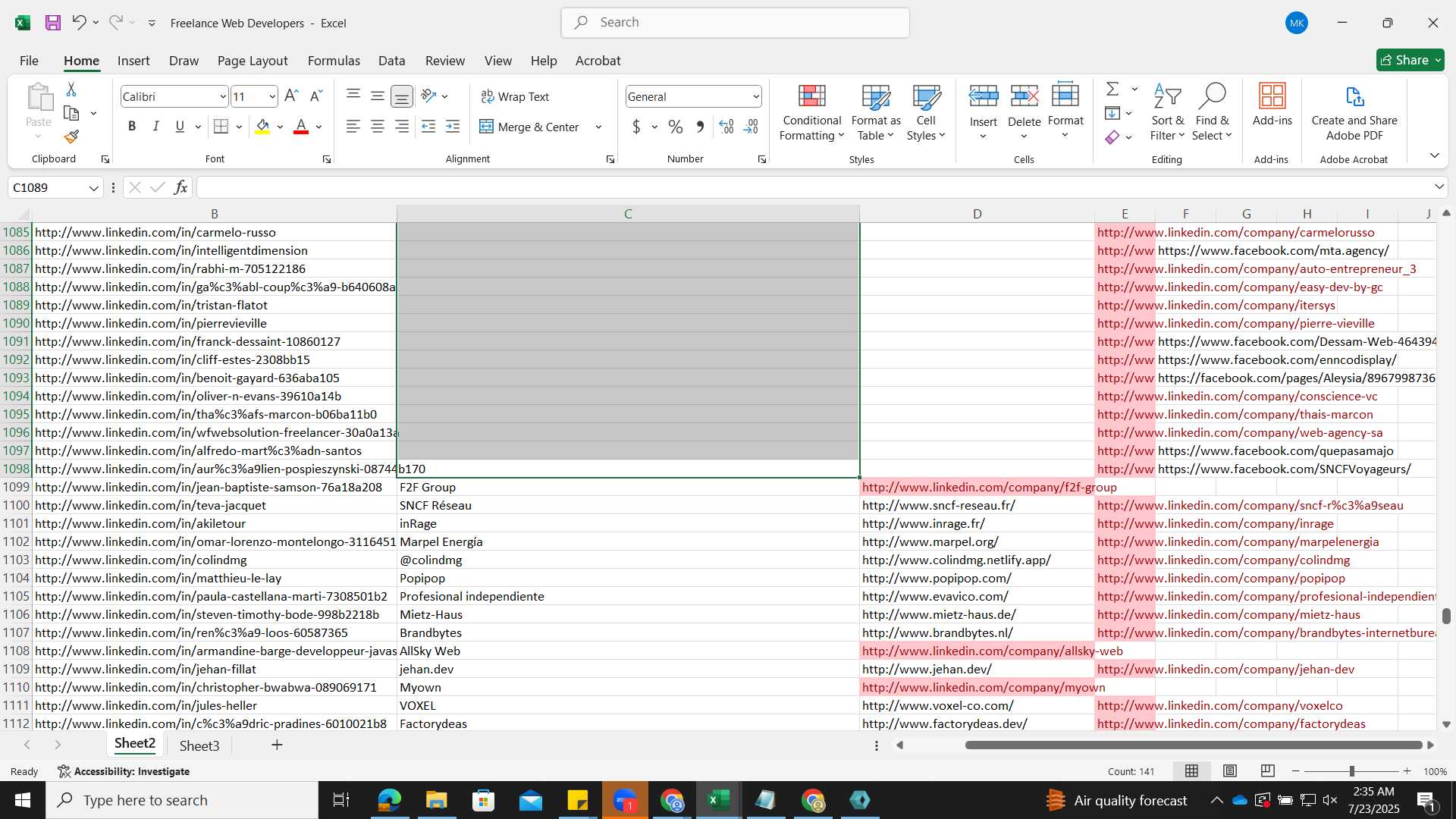This screenshot has height=819, width=1456.
Task: Open Add-ins from the ribbon
Action: pyautogui.click(x=1272, y=105)
